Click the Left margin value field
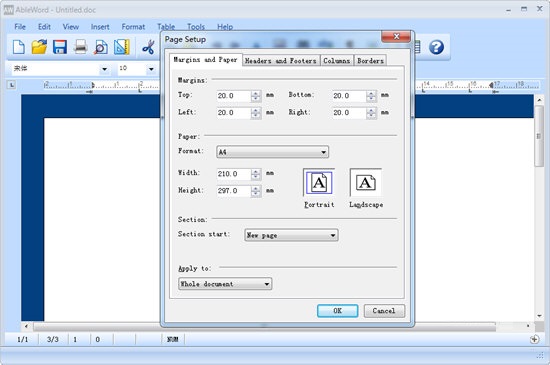The height and width of the screenshot is (365, 550). point(234,113)
